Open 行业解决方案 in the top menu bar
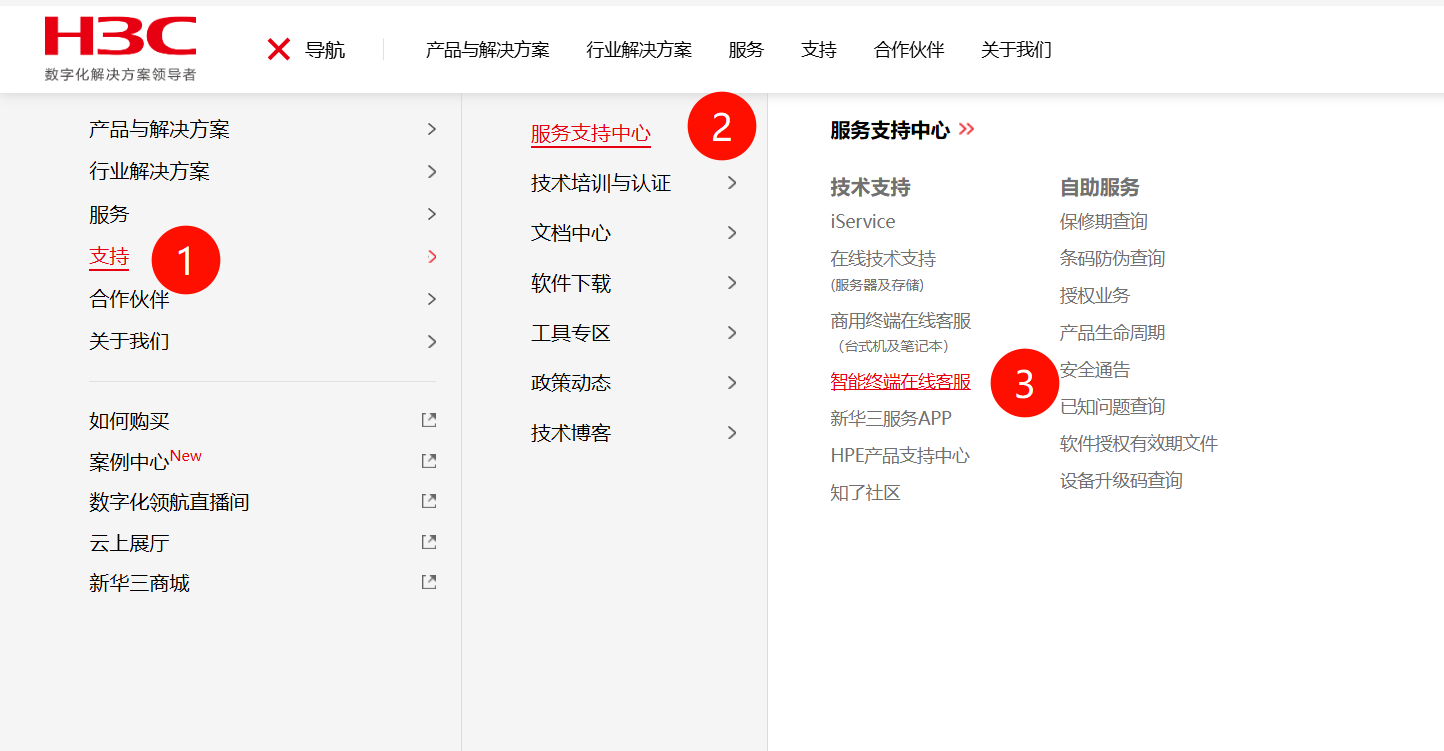Viewport: 1444px width, 751px height. tap(638, 50)
